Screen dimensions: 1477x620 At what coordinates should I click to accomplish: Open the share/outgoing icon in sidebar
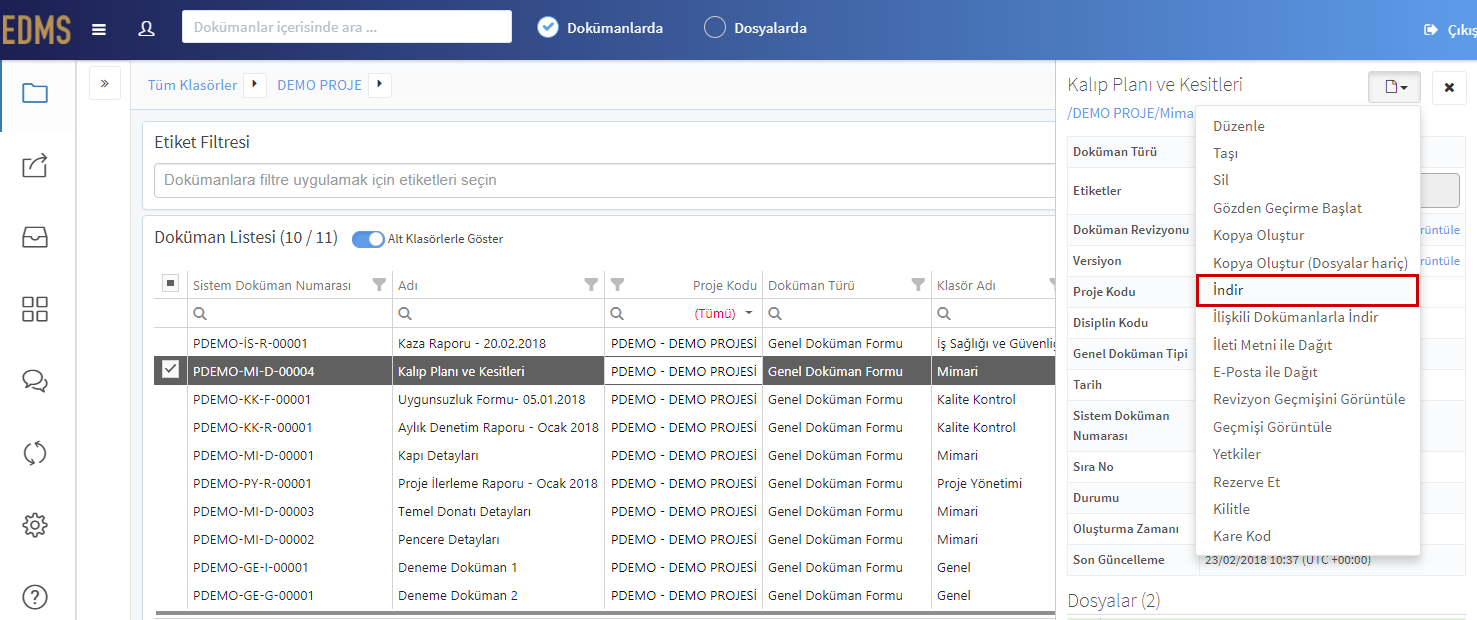[35, 166]
